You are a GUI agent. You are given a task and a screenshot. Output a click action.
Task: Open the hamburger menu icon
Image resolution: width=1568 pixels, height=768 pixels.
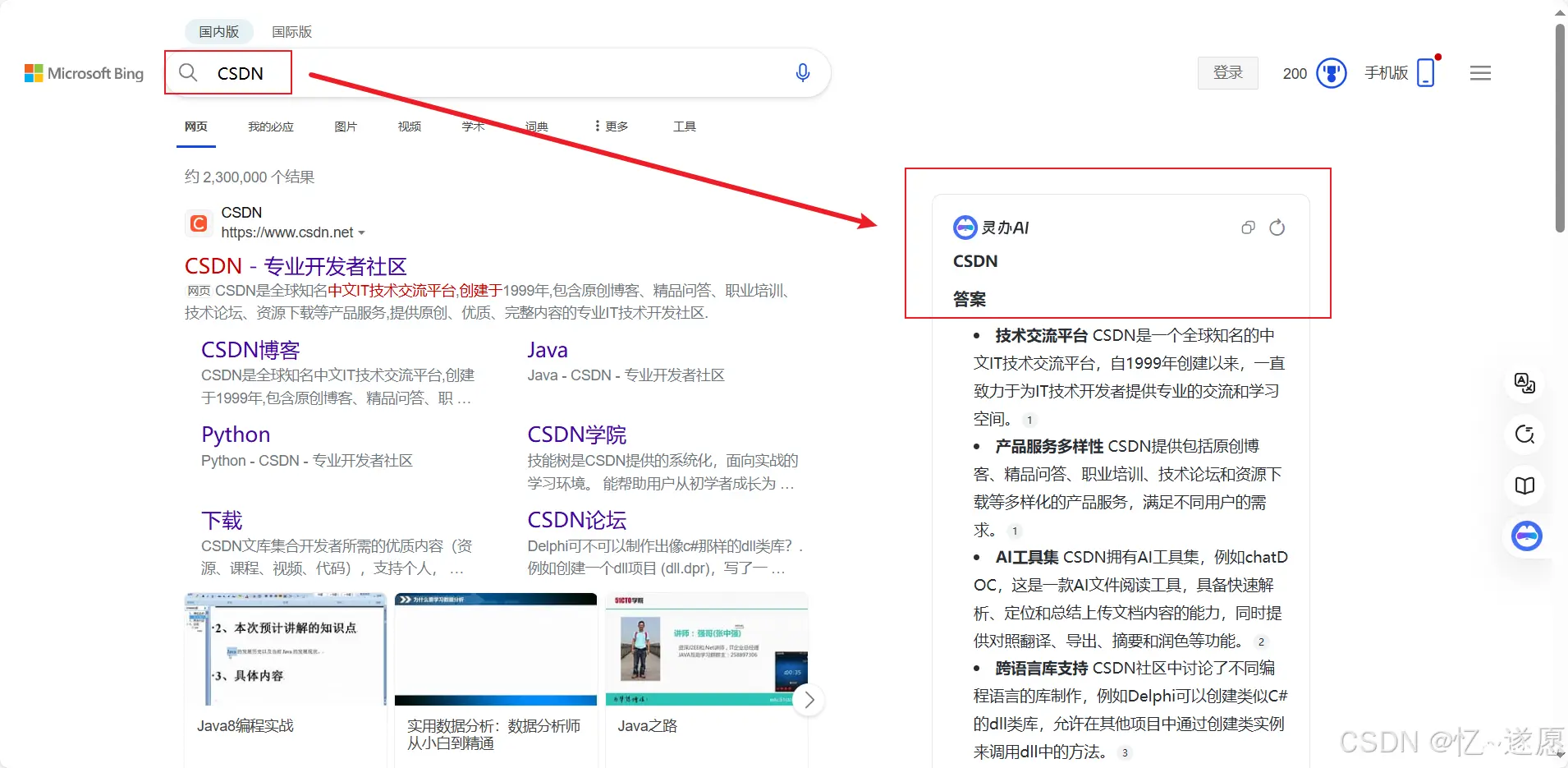pos(1480,73)
